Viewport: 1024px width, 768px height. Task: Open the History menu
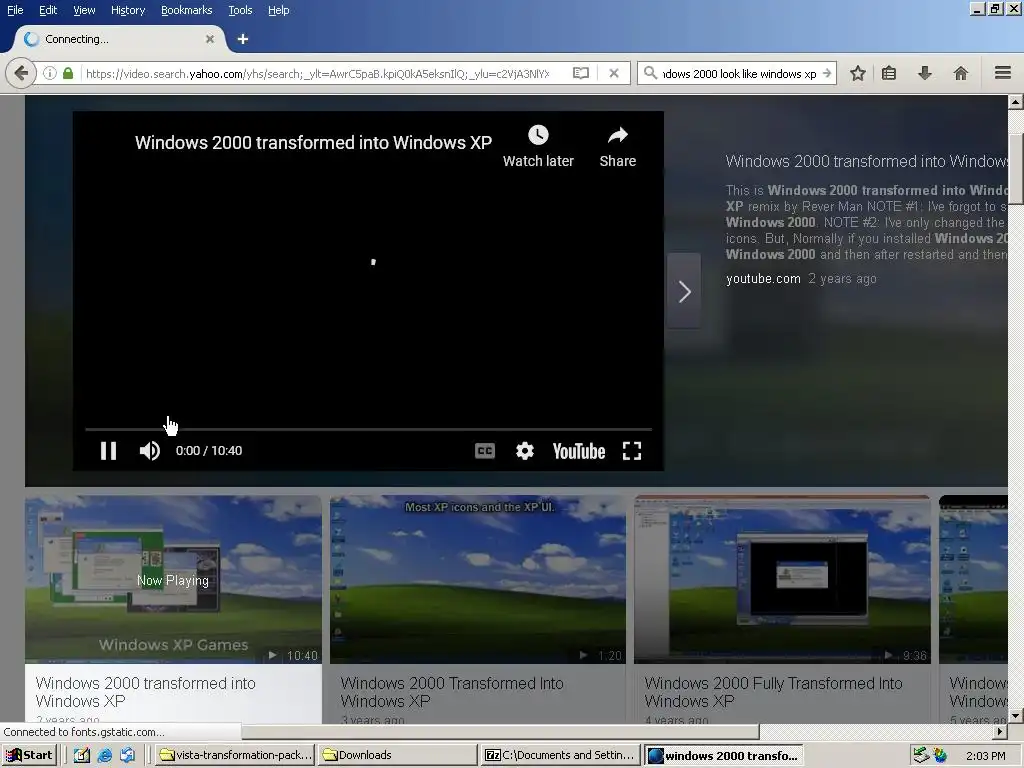[x=128, y=10]
